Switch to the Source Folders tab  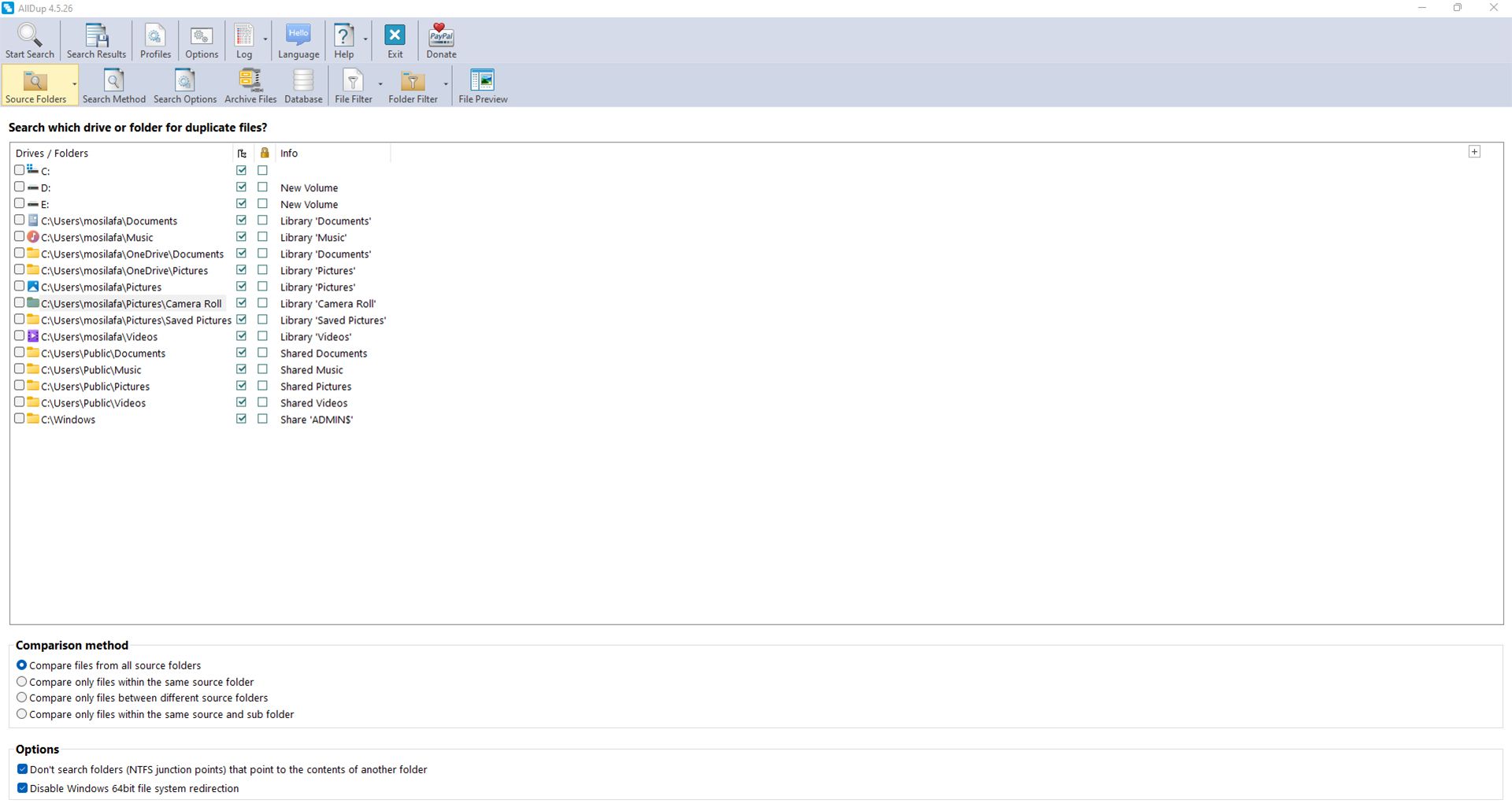[x=35, y=86]
